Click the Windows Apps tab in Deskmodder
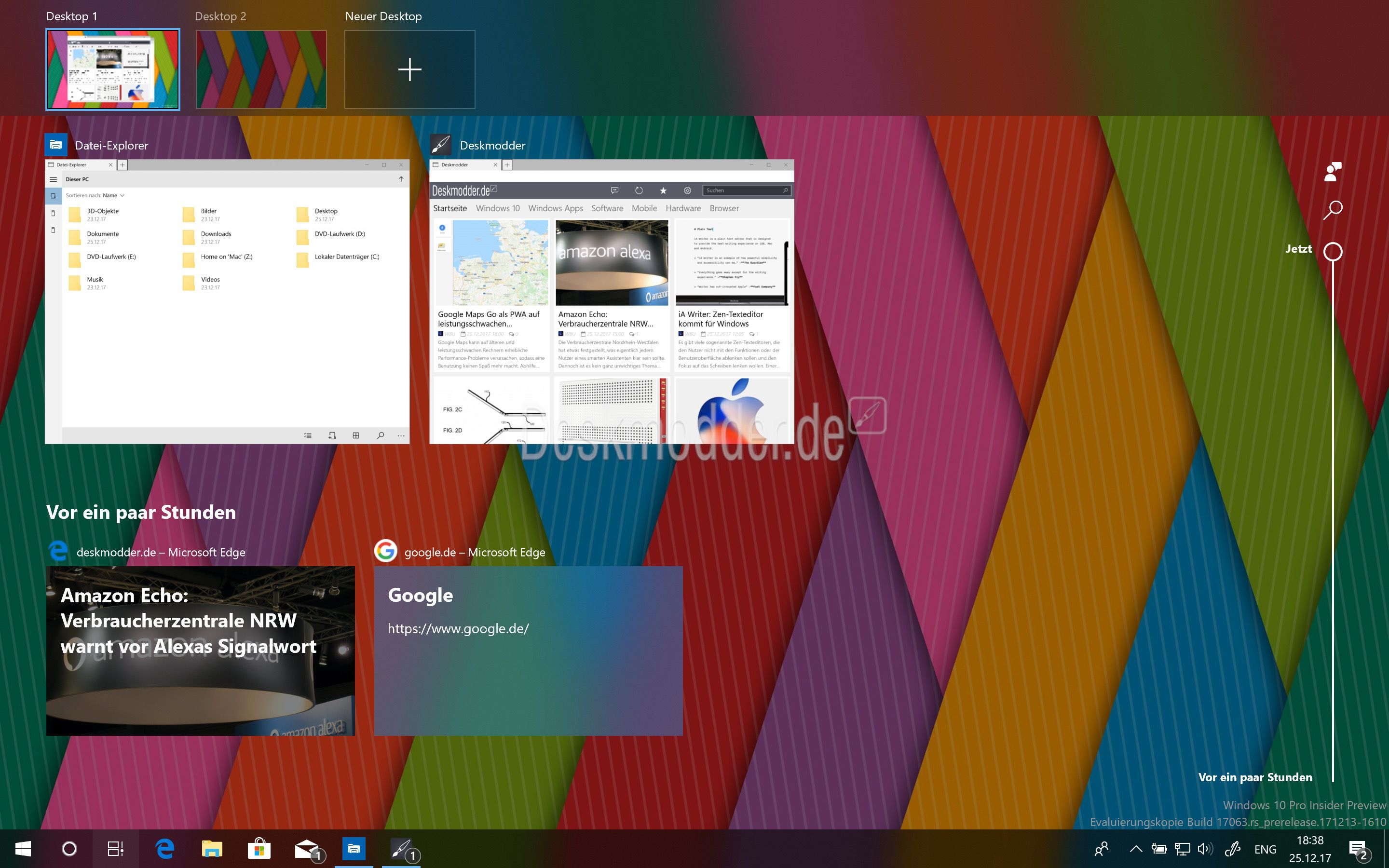This screenshot has height=868, width=1389. coord(556,208)
